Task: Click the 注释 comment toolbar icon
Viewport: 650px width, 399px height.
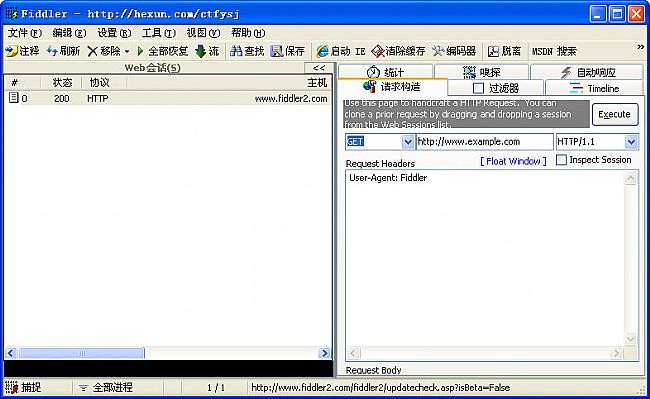Action: point(12,51)
